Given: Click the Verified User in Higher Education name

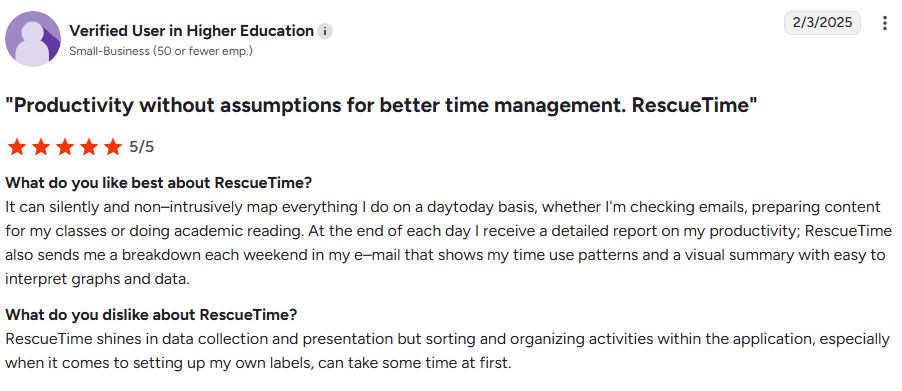Looking at the screenshot, I should tap(192, 30).
